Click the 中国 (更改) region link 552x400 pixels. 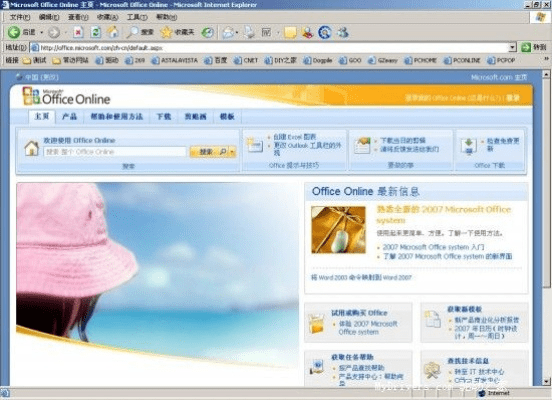point(42,77)
